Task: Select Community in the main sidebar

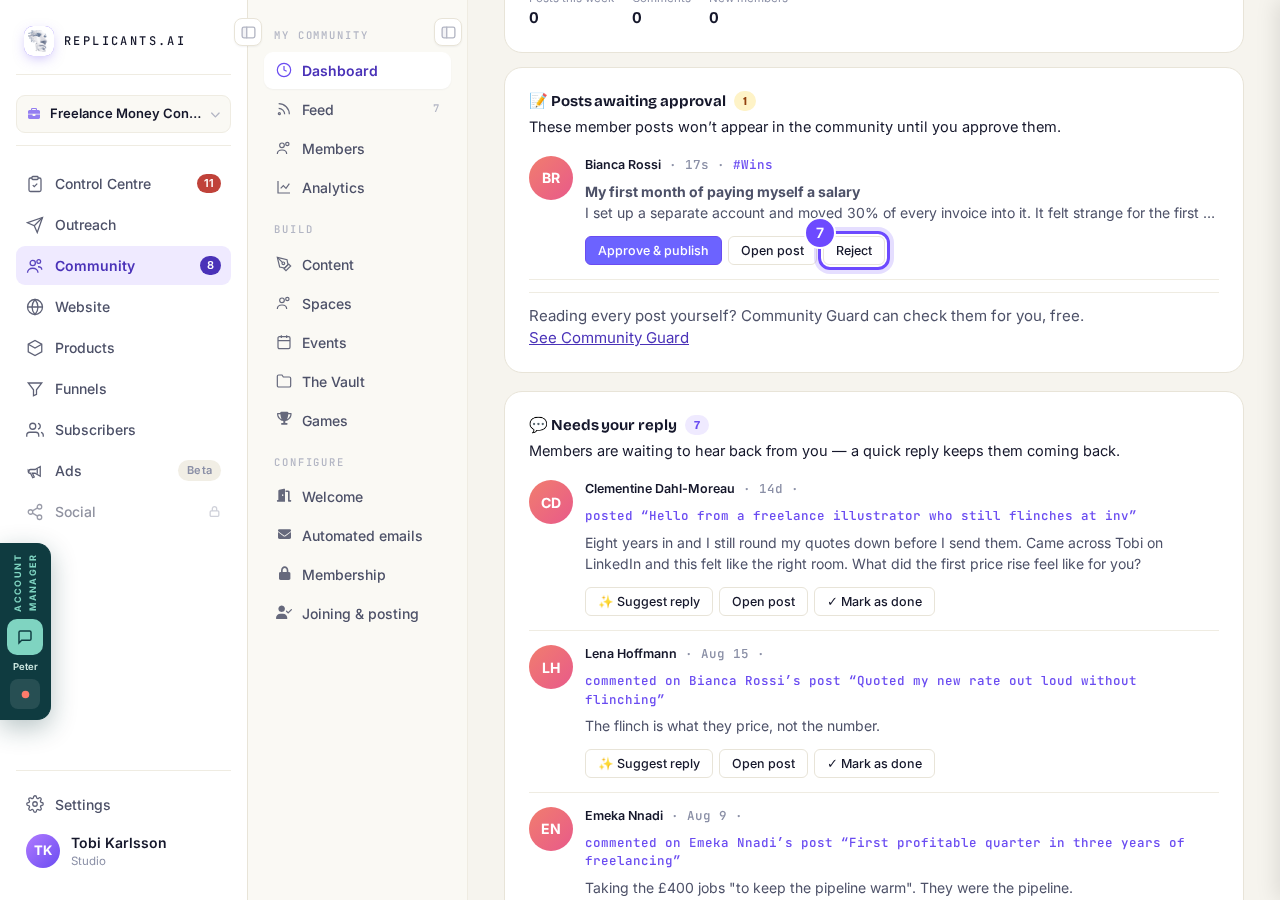Action: point(123,266)
